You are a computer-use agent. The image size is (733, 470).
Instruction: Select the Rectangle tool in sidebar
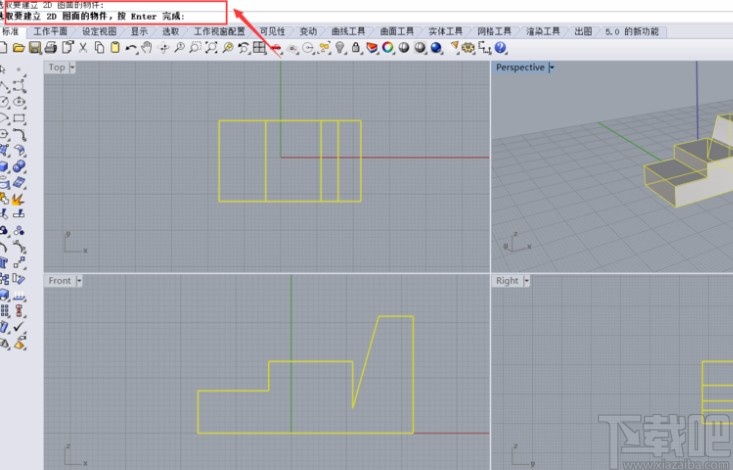(x=19, y=118)
